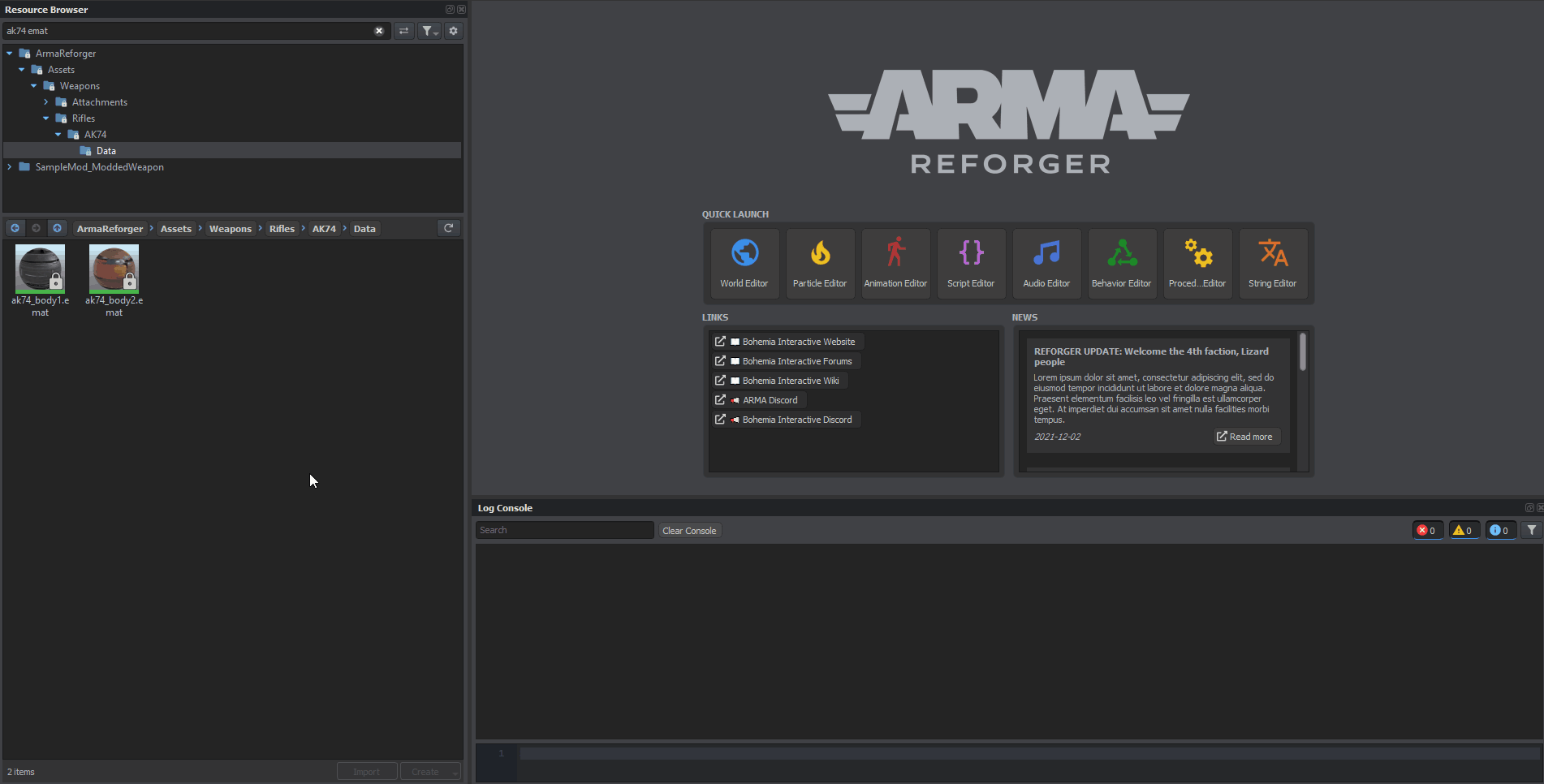Screen dimensions: 1544x784
Task: Open the Log Console filter funnel
Action: (1531, 530)
